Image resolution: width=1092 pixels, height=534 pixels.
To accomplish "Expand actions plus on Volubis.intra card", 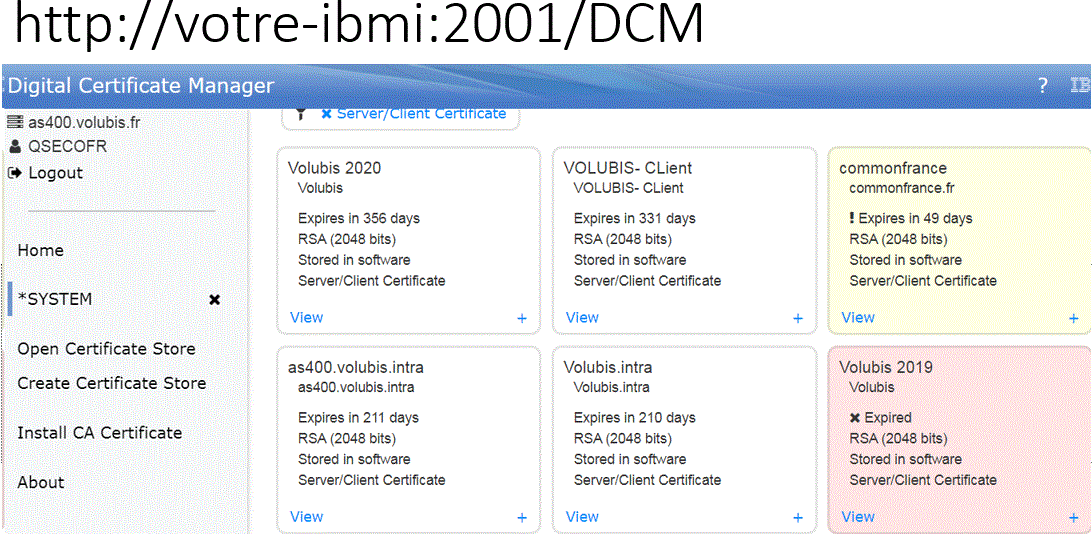I will click(797, 517).
